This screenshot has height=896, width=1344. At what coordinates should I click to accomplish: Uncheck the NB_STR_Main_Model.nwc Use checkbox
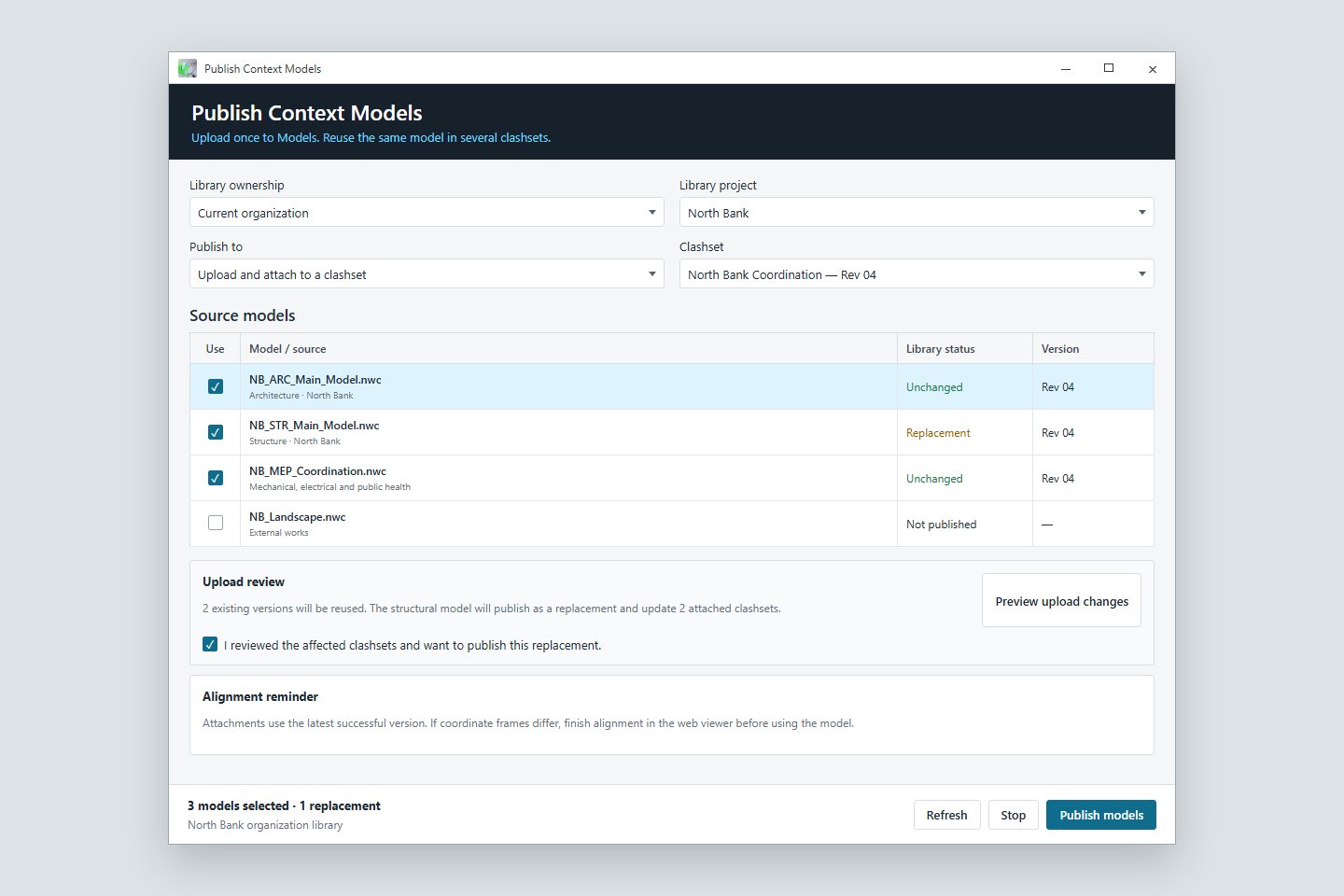click(216, 432)
